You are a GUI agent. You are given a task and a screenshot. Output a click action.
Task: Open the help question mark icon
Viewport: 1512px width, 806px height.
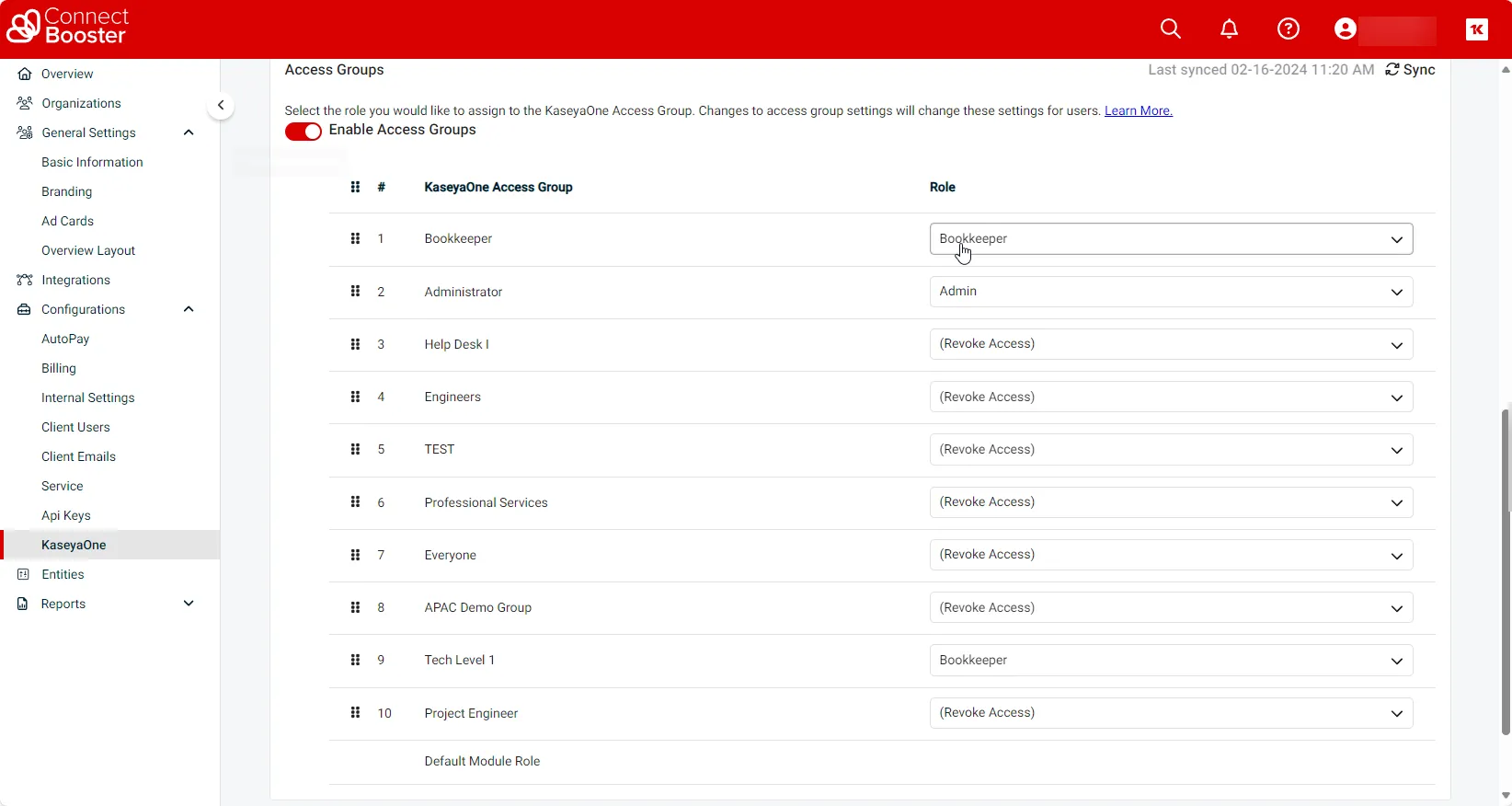point(1288,29)
